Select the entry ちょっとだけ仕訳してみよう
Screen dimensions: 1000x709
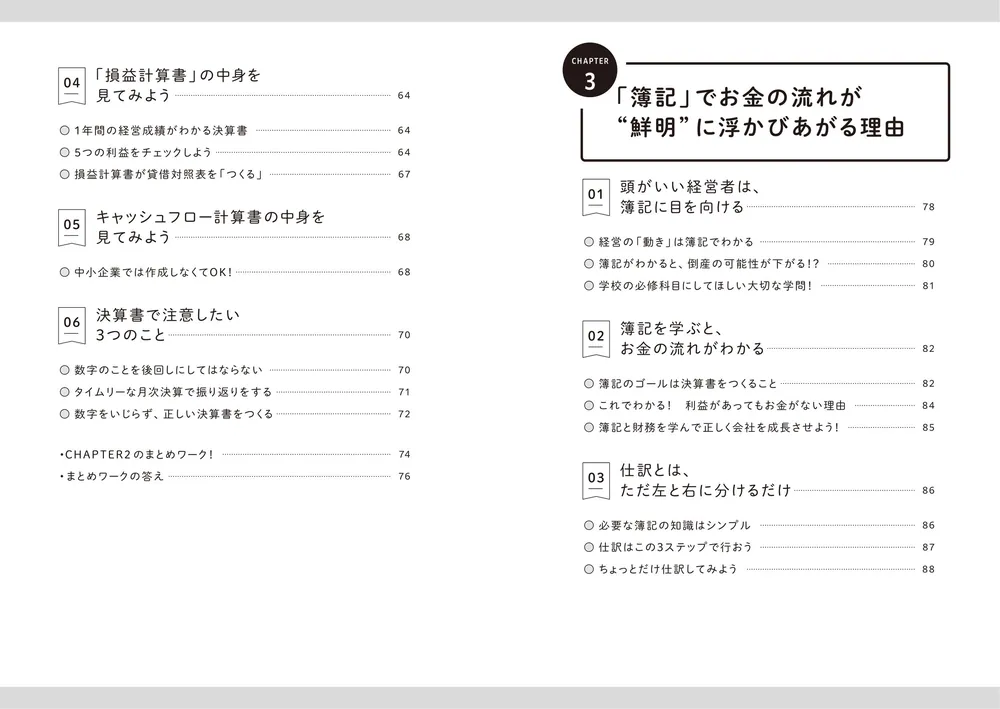(668, 569)
